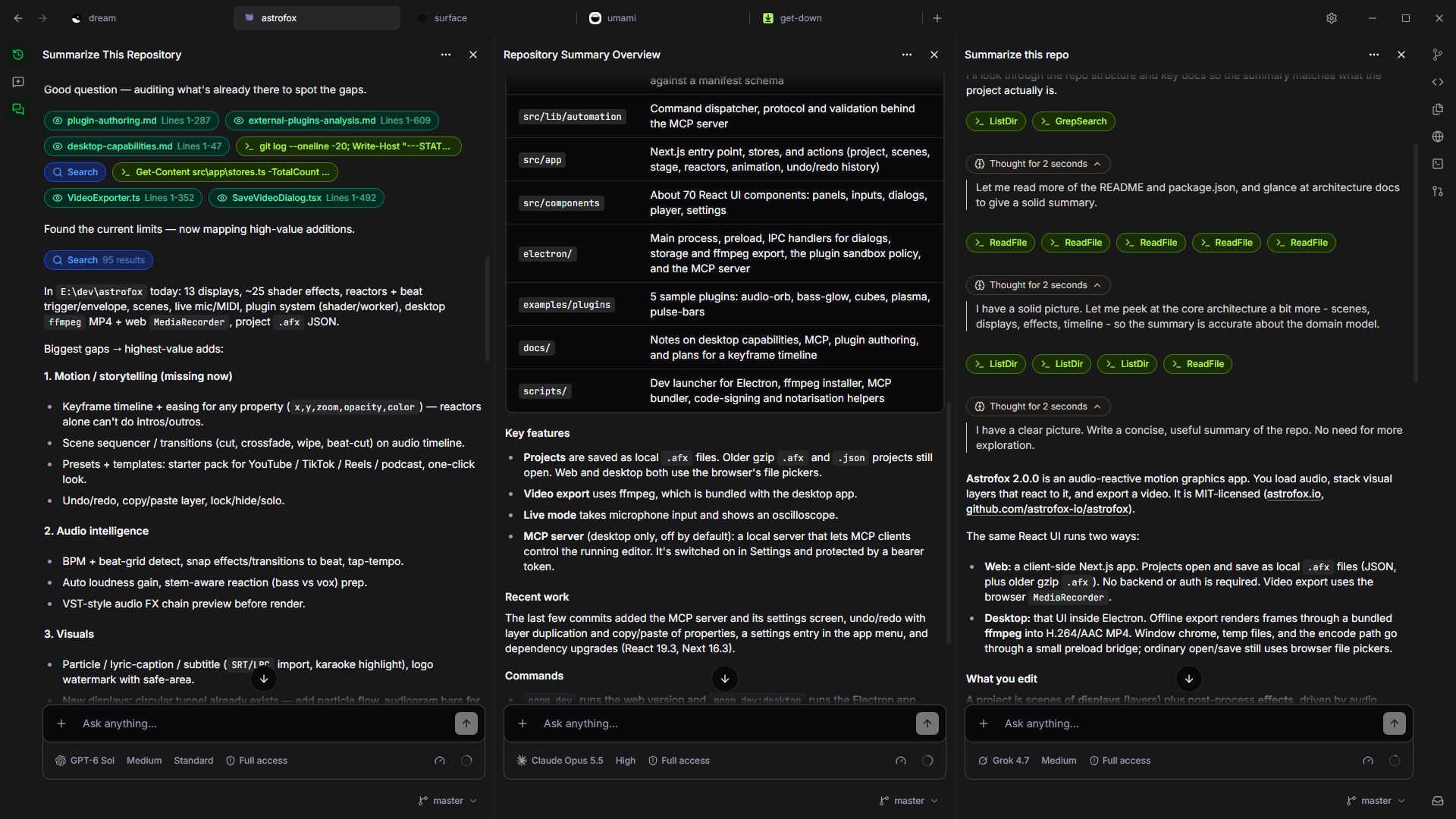
Task: Click the new chat icon in left sidebar
Action: point(18,82)
